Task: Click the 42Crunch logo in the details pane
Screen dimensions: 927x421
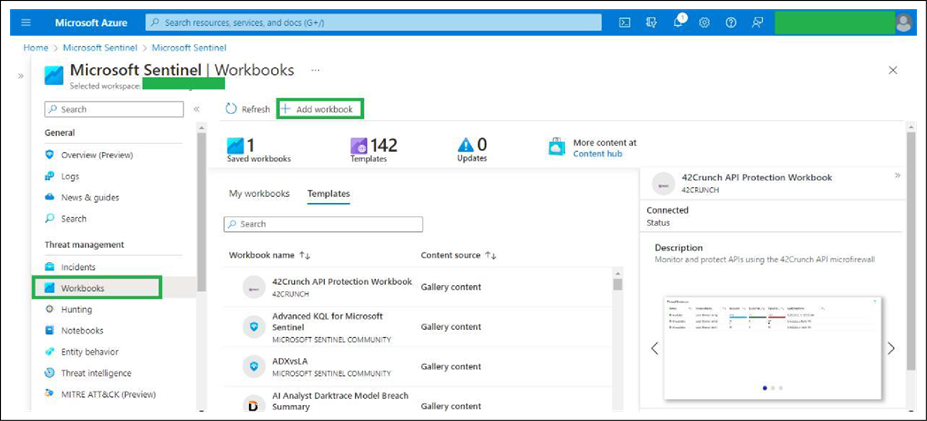Action: (x=663, y=184)
